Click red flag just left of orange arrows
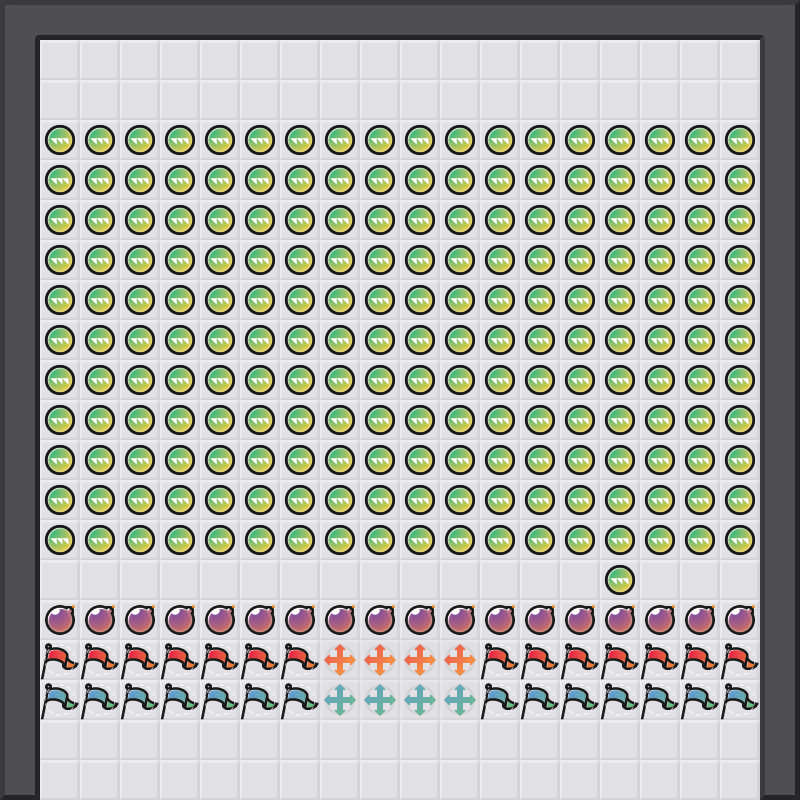Image resolution: width=800 pixels, height=800 pixels. 300,660
